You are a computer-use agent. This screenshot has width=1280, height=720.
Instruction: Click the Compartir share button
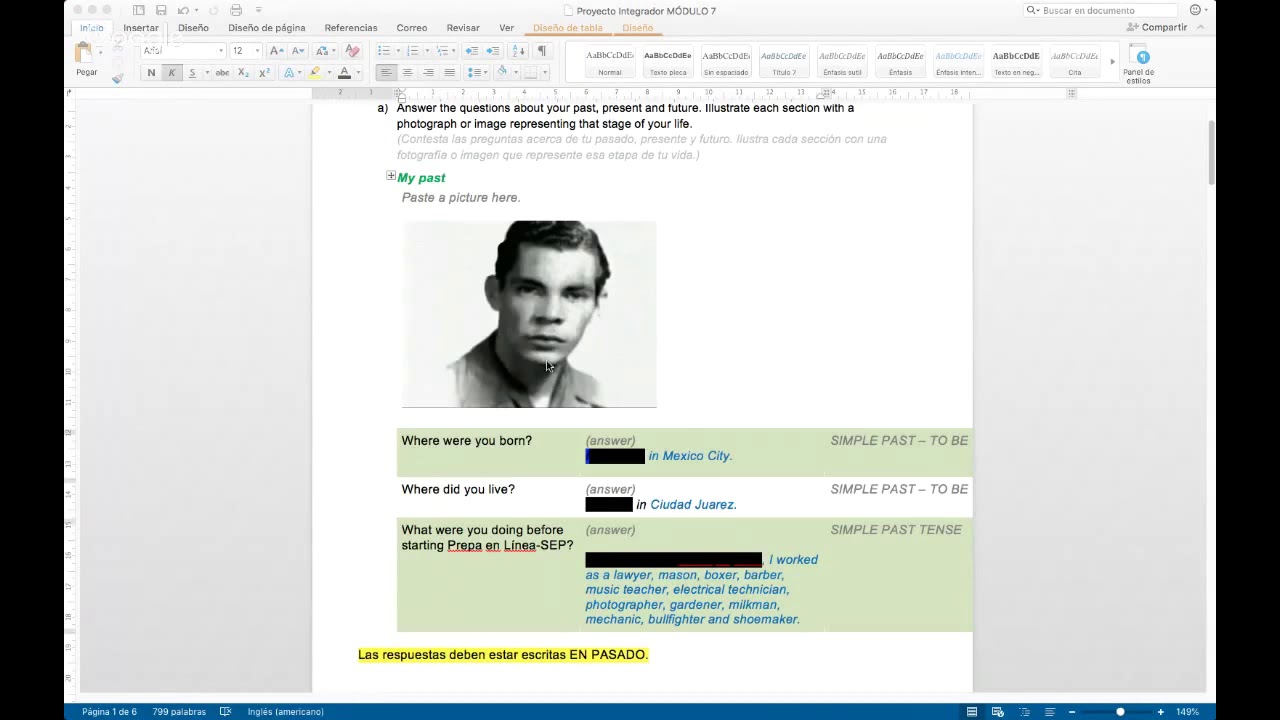tap(1157, 27)
